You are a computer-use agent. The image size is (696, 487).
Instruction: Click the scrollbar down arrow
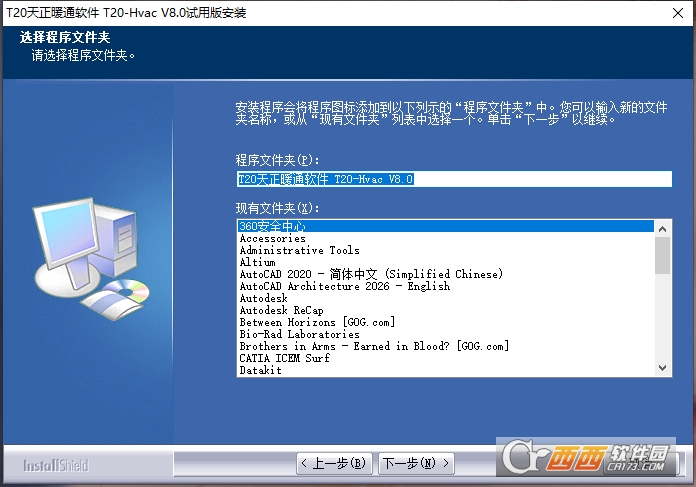[662, 368]
